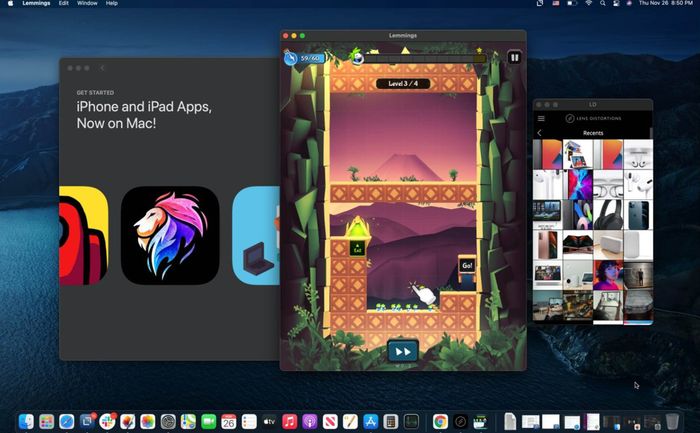Click the battery status icon
The width and height of the screenshot is (700, 433).
point(572,3)
